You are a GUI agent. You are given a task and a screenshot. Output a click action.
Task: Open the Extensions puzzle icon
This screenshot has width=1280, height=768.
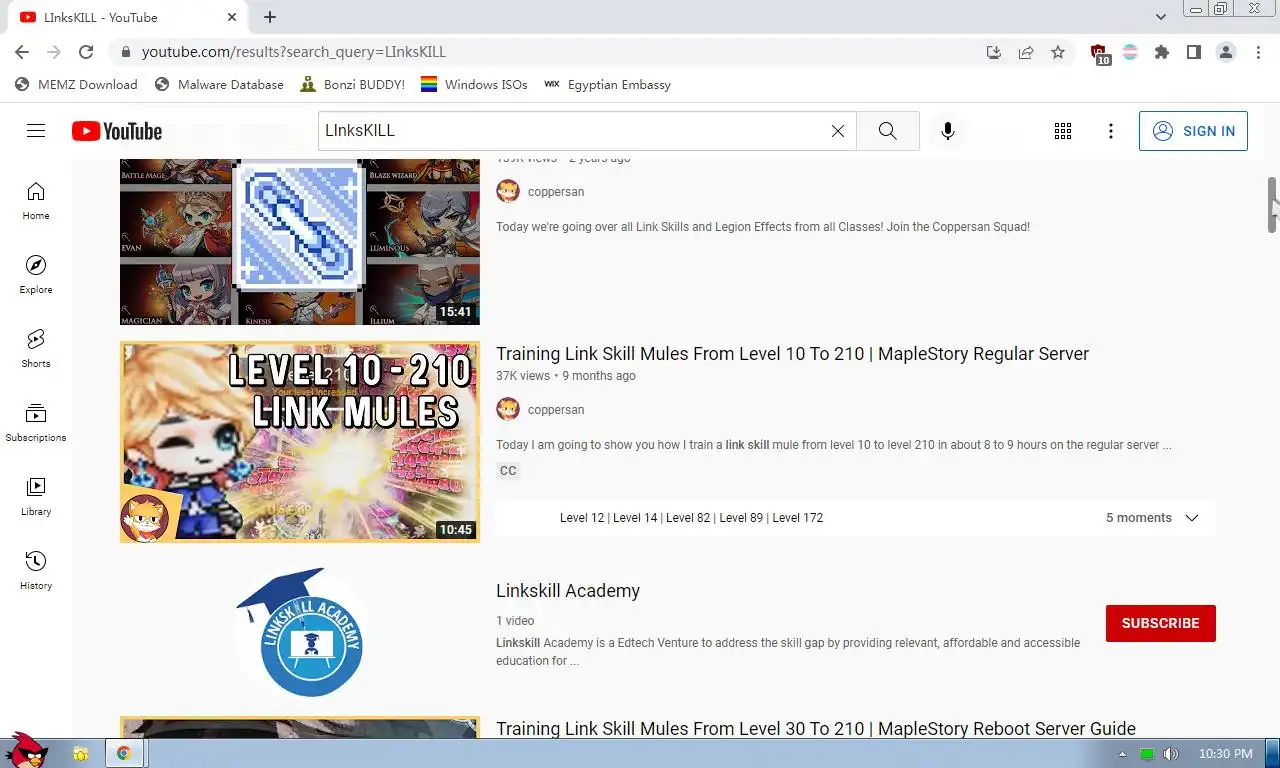coord(1162,52)
